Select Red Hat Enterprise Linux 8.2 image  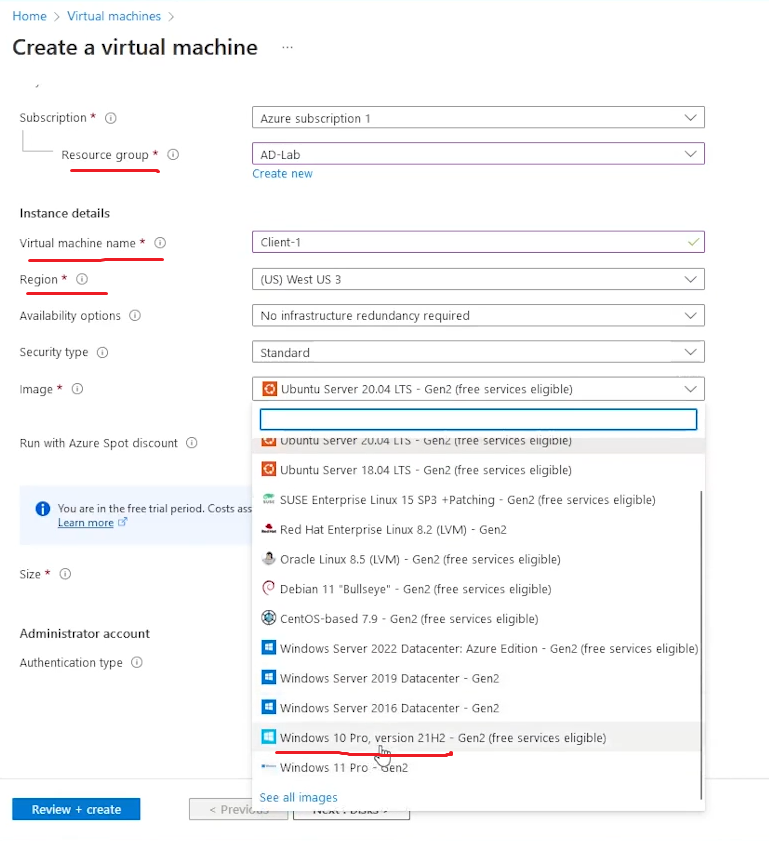tap(476, 529)
